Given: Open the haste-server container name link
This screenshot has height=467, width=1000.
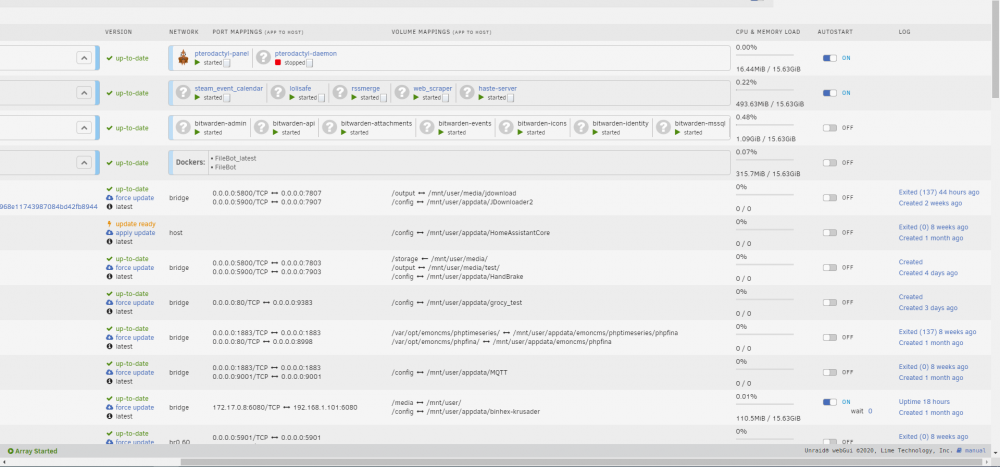Looking at the screenshot, I should pos(497,88).
